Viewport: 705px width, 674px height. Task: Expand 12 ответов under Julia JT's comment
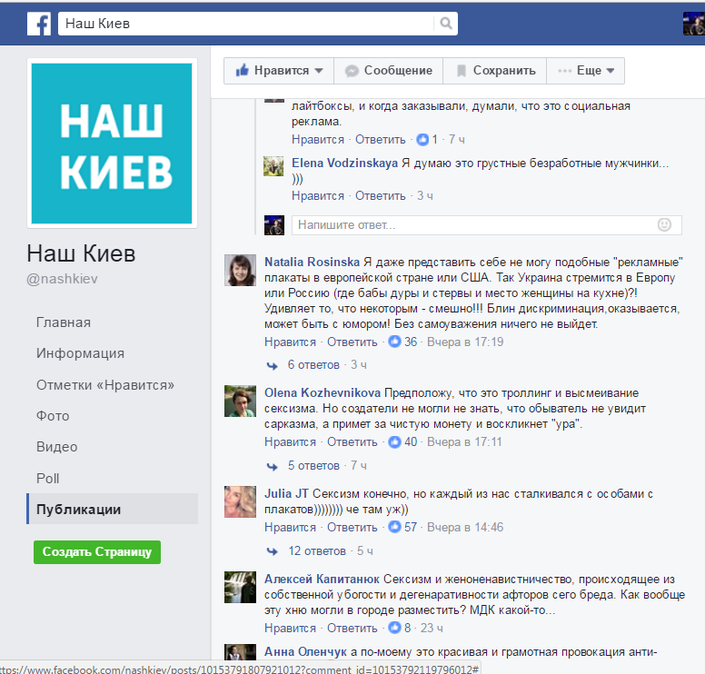coord(317,551)
